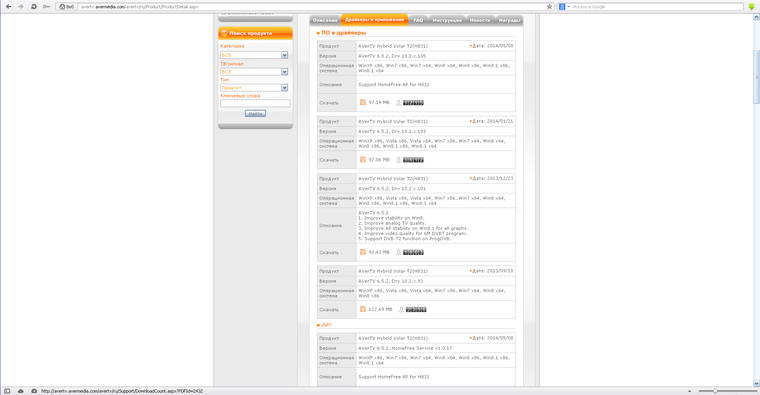Open the ТВ сигнал dropdown
Screen dimensions: 760x395
[255, 72]
